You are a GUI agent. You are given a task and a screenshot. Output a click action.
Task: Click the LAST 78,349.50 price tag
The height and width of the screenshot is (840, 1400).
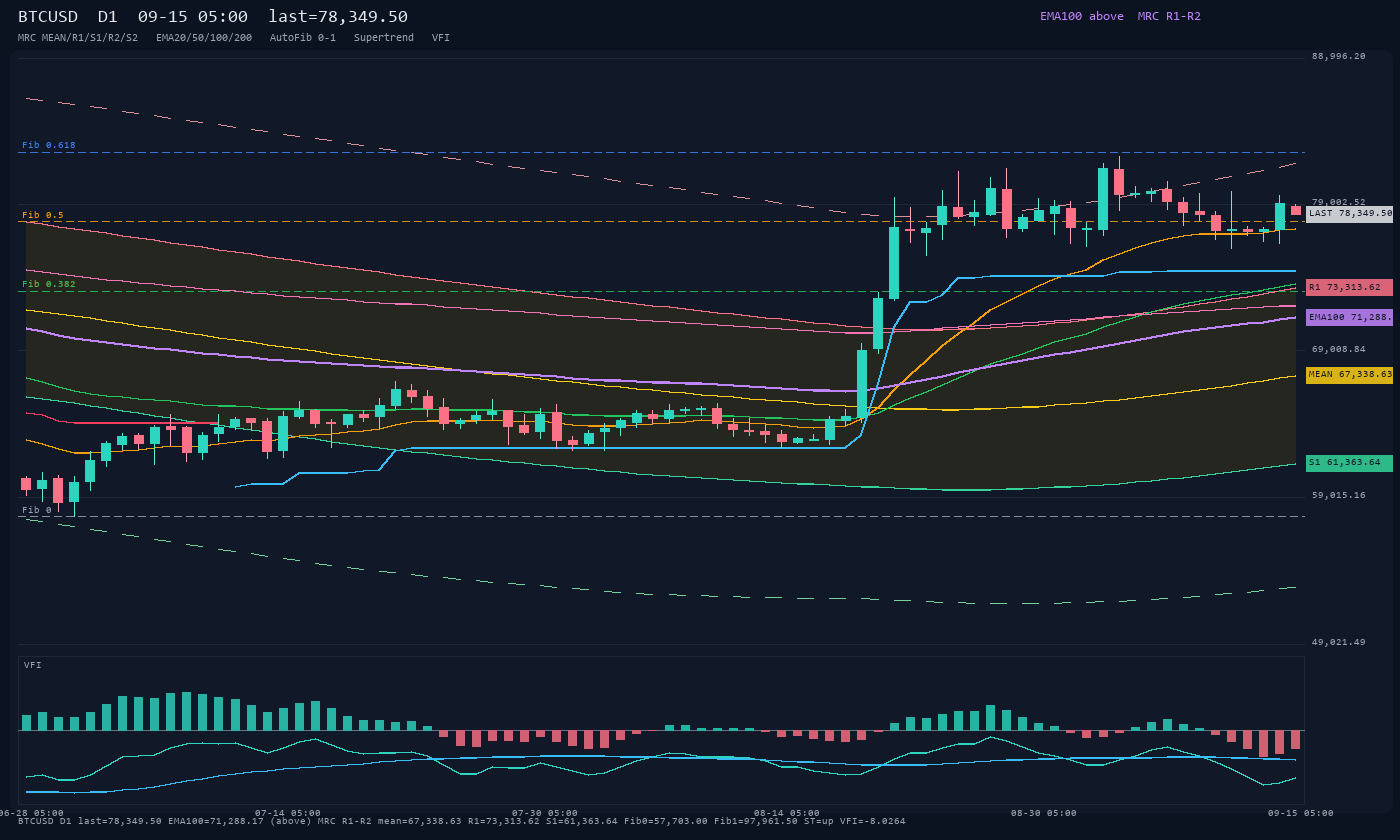[x=1349, y=214]
